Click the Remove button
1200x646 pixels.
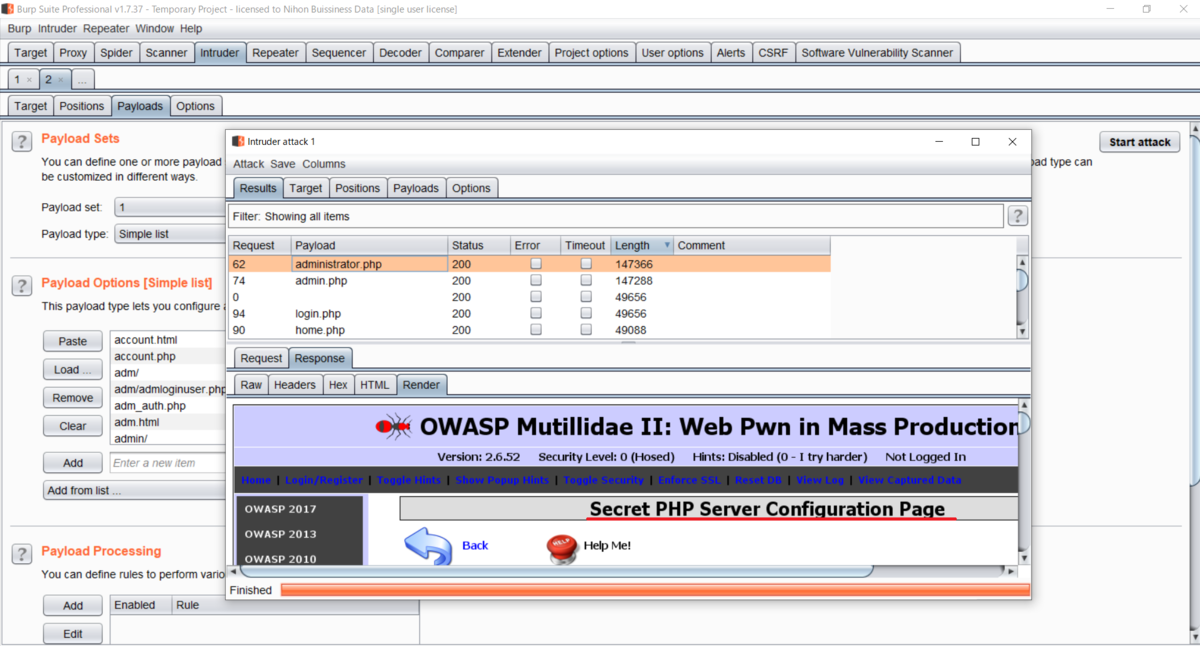[x=73, y=397]
